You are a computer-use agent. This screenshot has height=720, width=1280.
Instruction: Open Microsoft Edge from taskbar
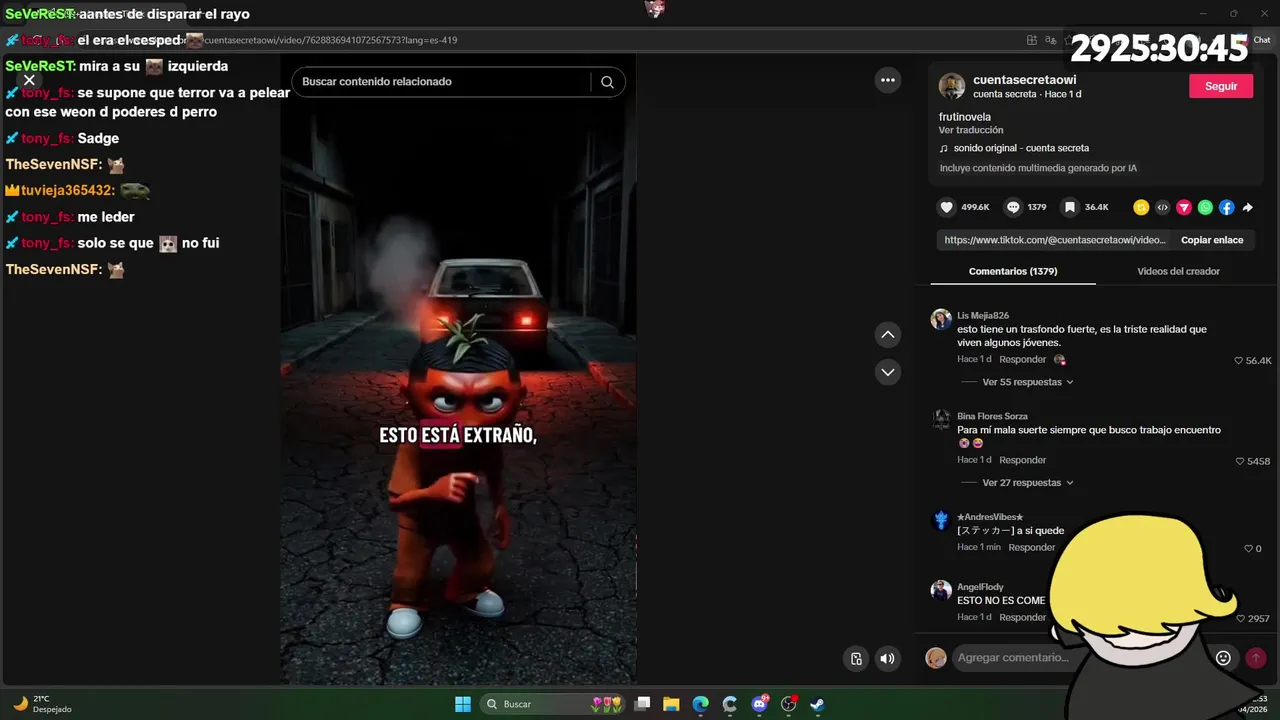(x=700, y=704)
